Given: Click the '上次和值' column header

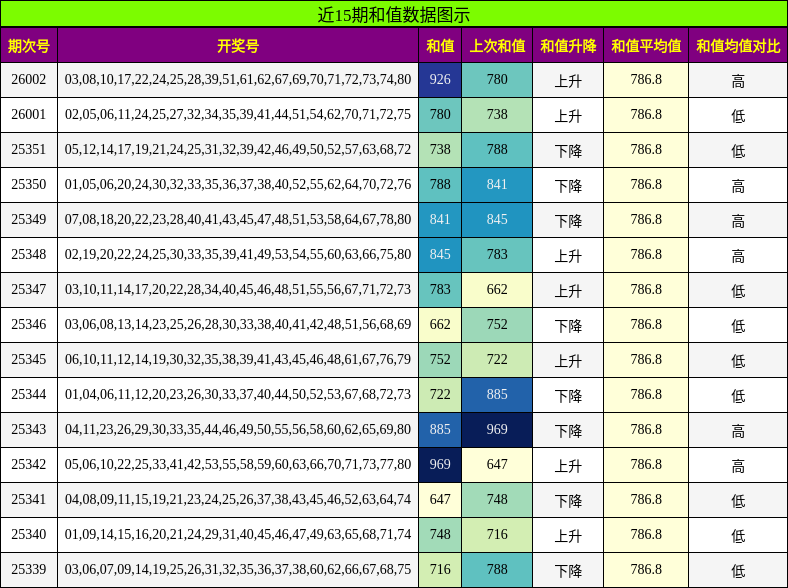Looking at the screenshot, I should tap(497, 46).
